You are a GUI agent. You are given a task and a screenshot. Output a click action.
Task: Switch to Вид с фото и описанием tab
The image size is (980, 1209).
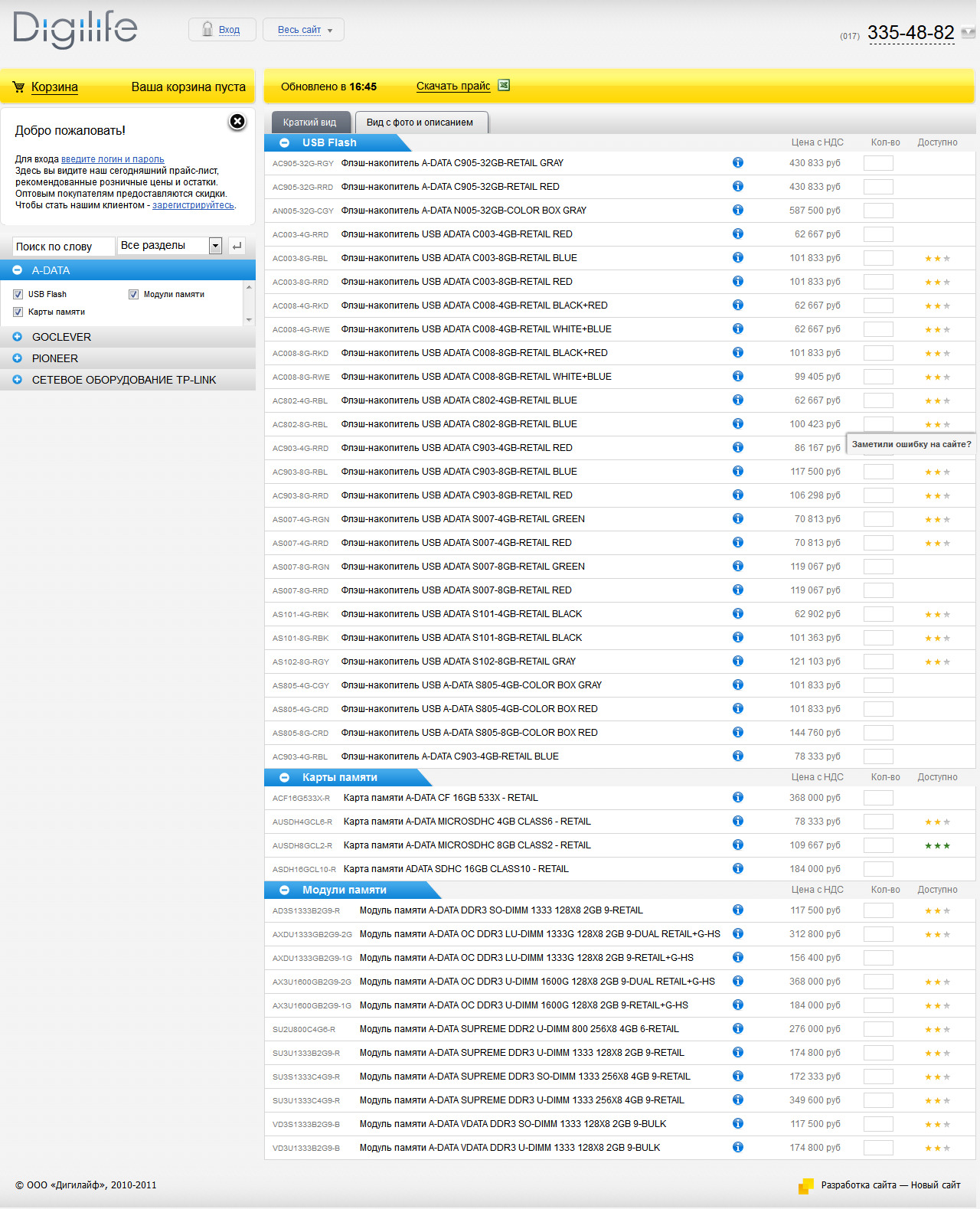coord(420,123)
